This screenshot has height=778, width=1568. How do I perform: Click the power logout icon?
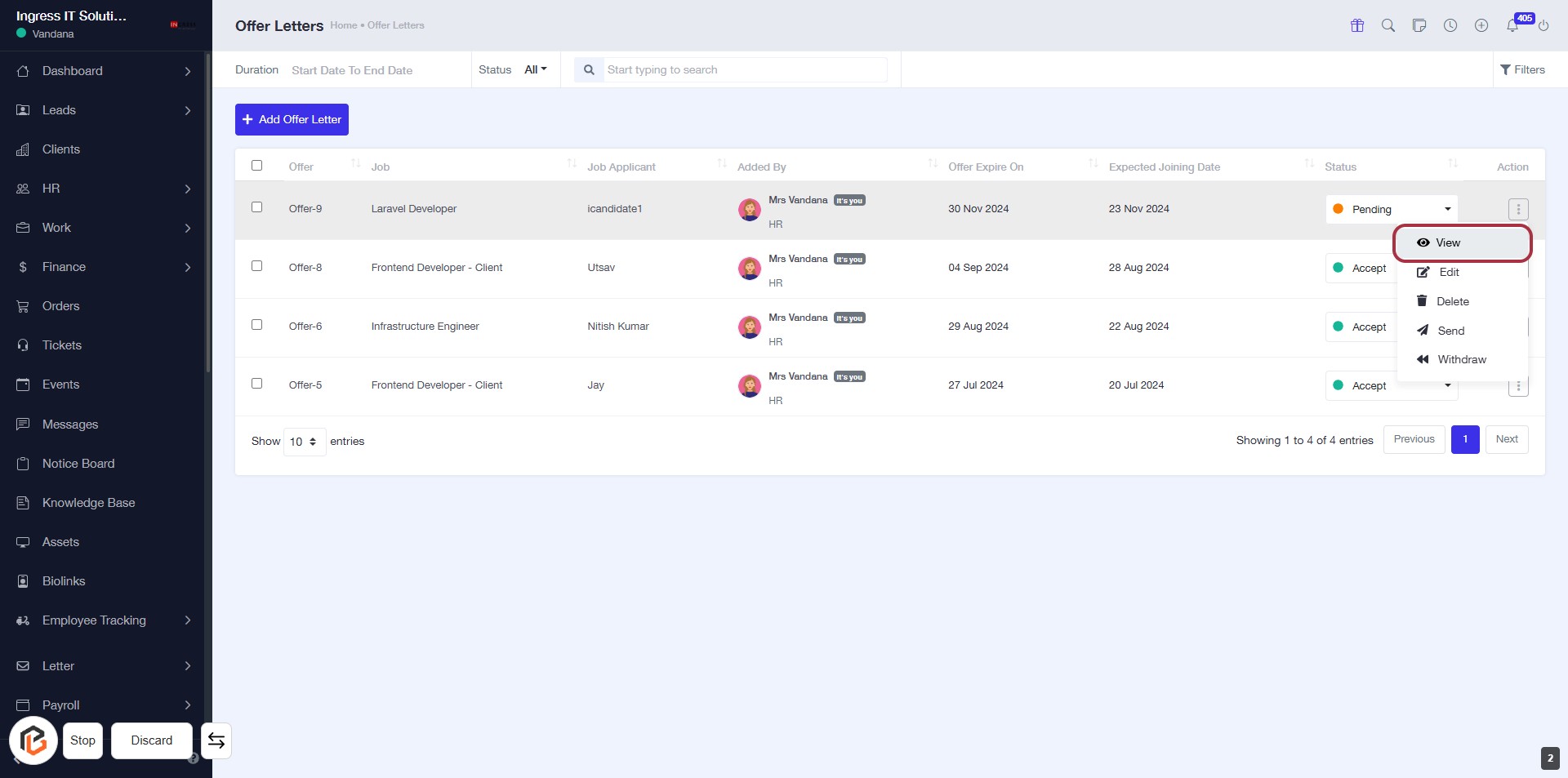tap(1543, 25)
